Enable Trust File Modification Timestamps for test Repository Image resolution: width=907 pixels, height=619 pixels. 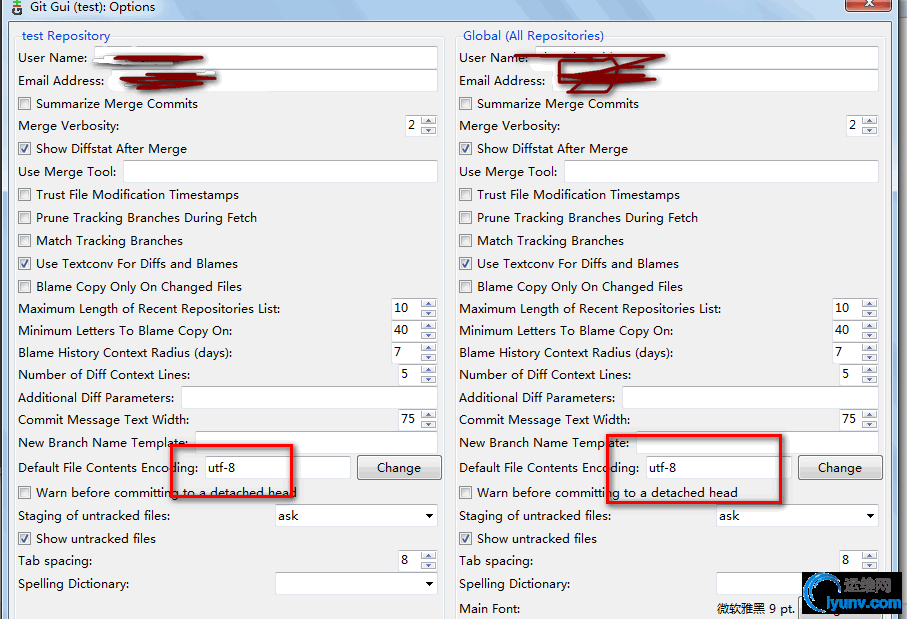[x=24, y=194]
